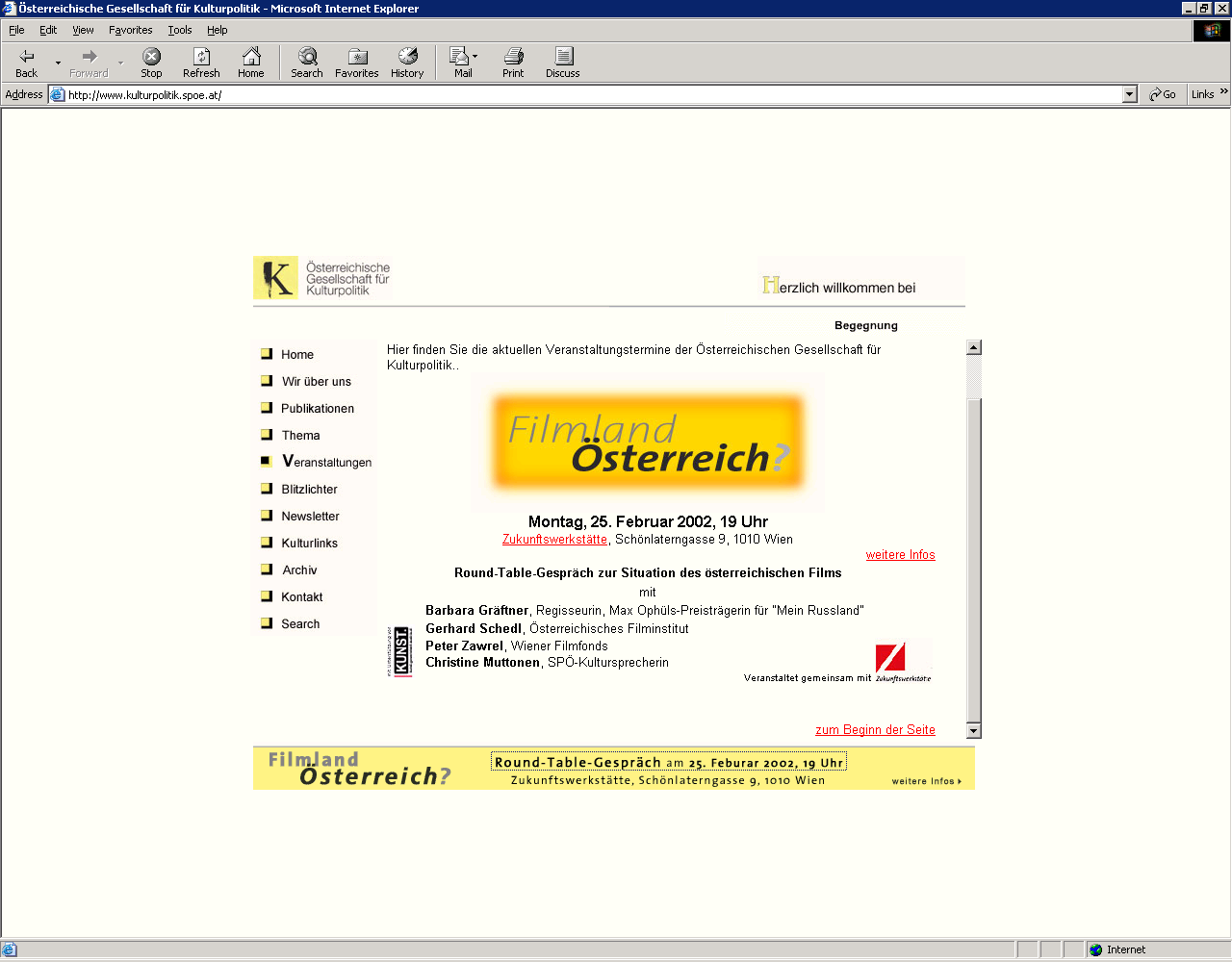The width and height of the screenshot is (1232, 962).
Task: Click the Back navigation arrow icon
Action: click(26, 57)
